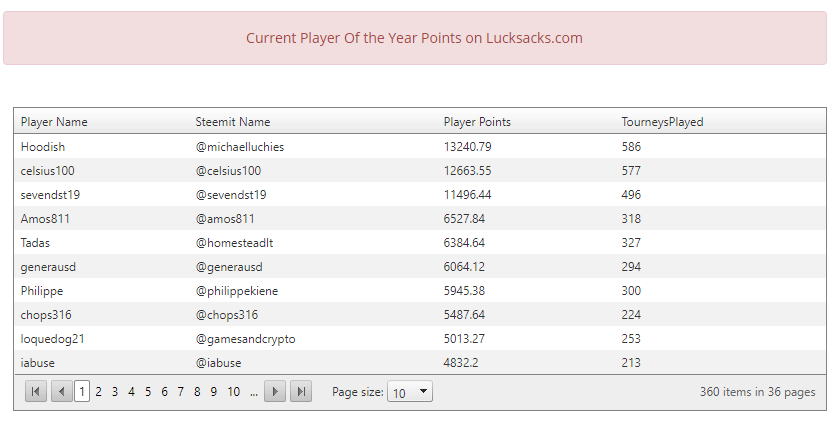Select the 12663.55 points value
This screenshot has height=425, width=836.
point(468,171)
